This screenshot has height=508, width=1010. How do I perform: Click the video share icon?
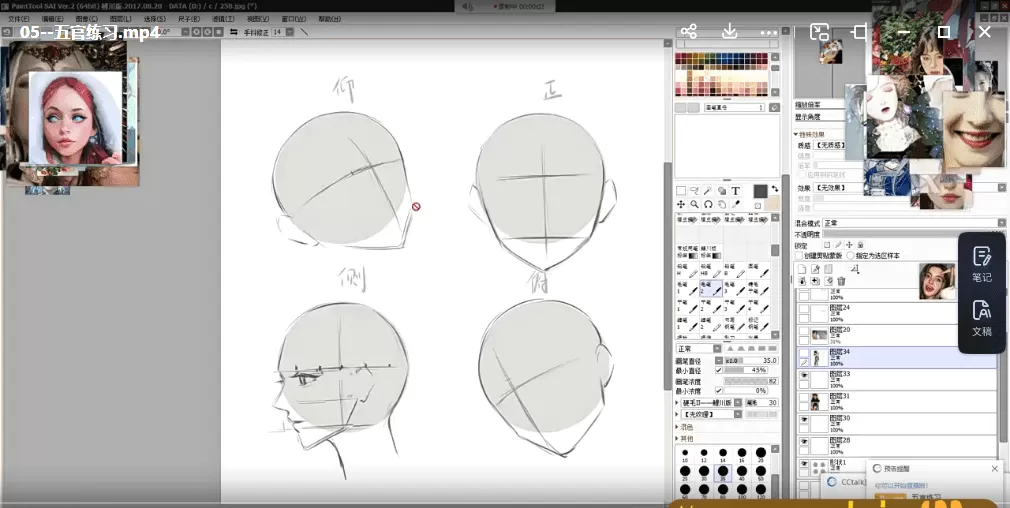(688, 32)
